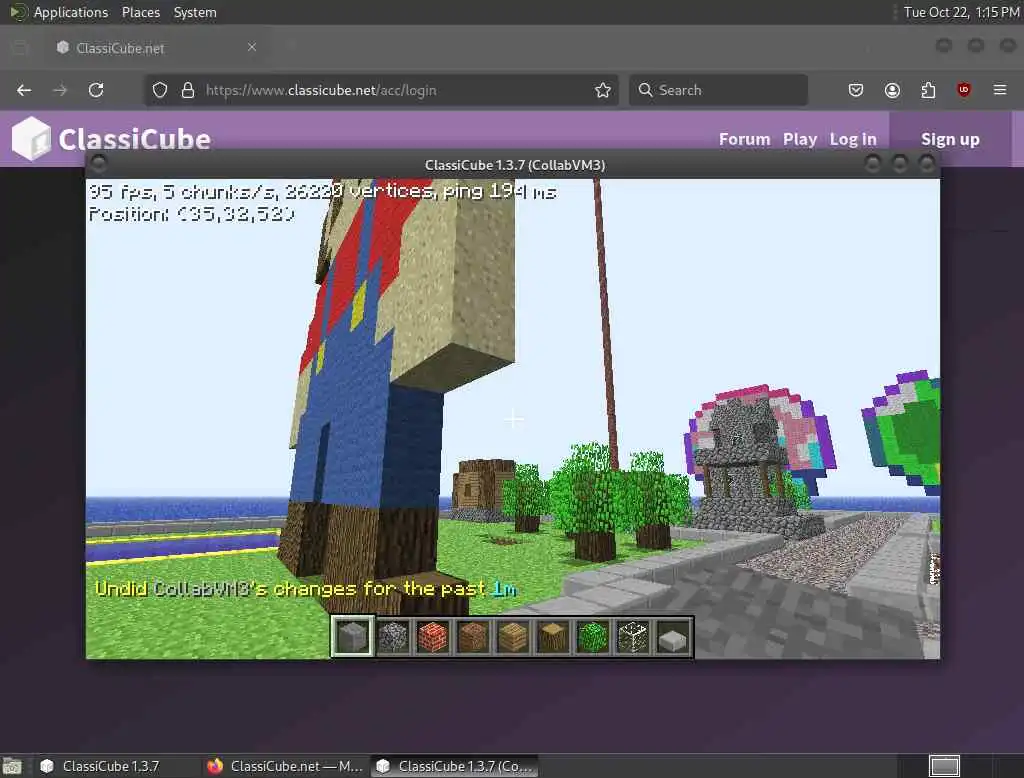Select the green leaves block in hotbar
The width and height of the screenshot is (1024, 778).
pyautogui.click(x=593, y=636)
